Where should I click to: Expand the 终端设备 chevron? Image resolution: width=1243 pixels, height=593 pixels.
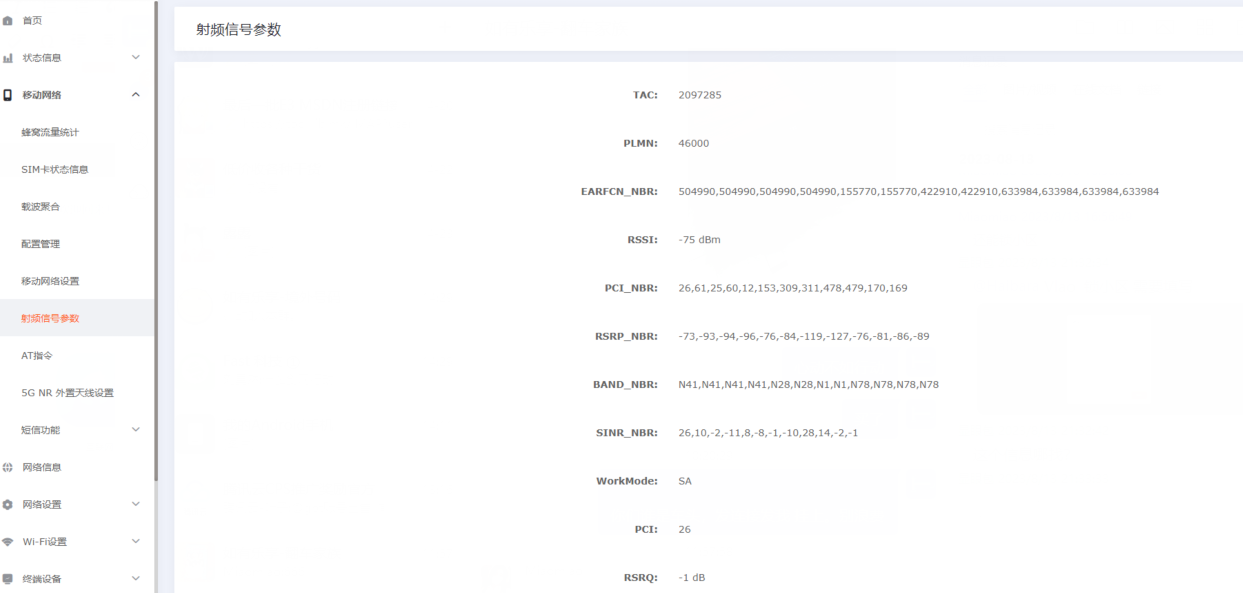(136, 578)
